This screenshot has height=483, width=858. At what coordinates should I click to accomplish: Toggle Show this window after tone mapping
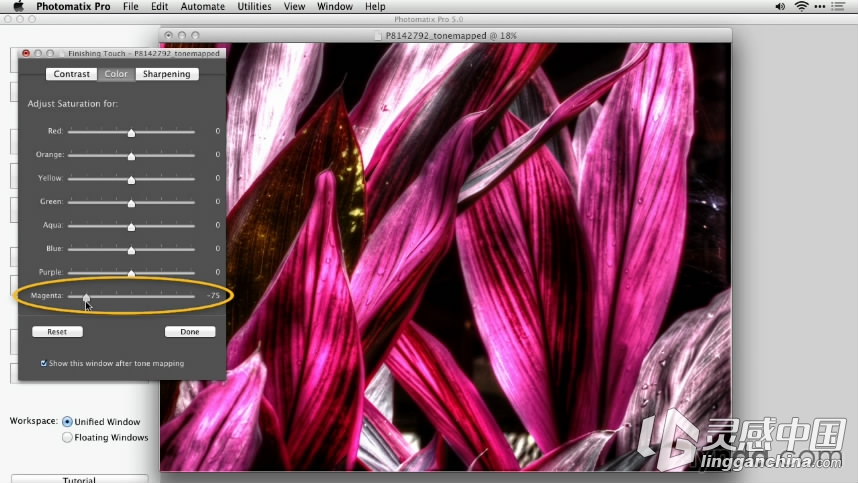44,363
